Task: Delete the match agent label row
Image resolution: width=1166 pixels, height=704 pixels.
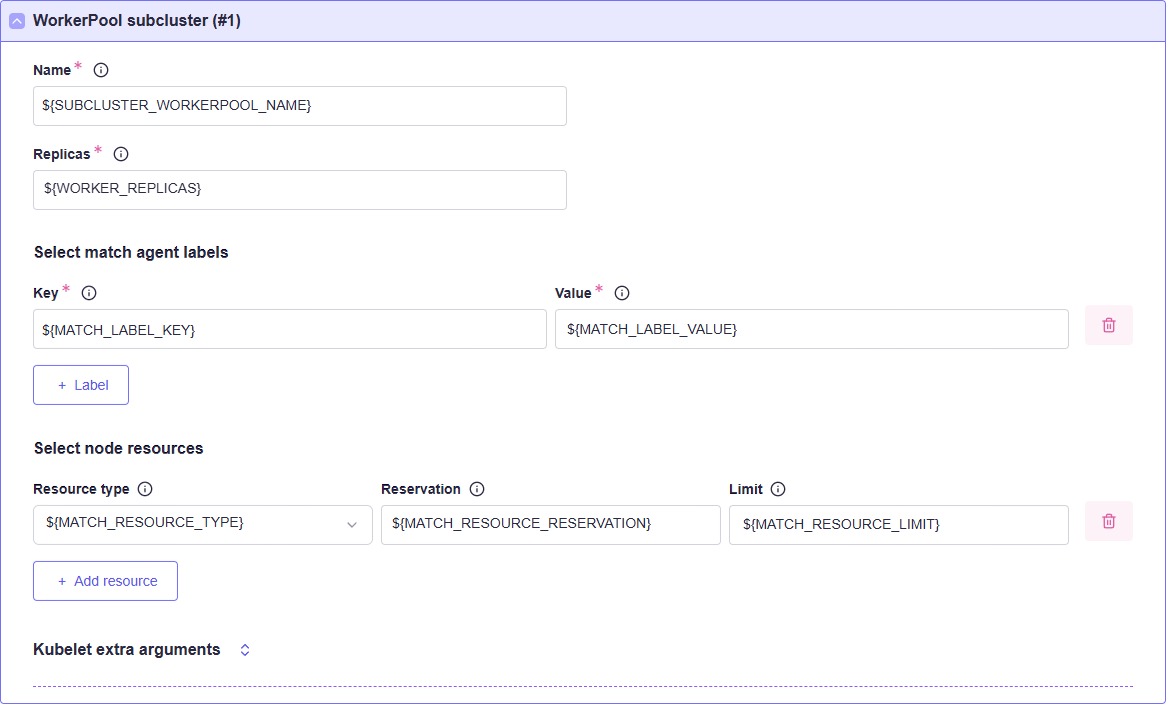Action: 1108,326
